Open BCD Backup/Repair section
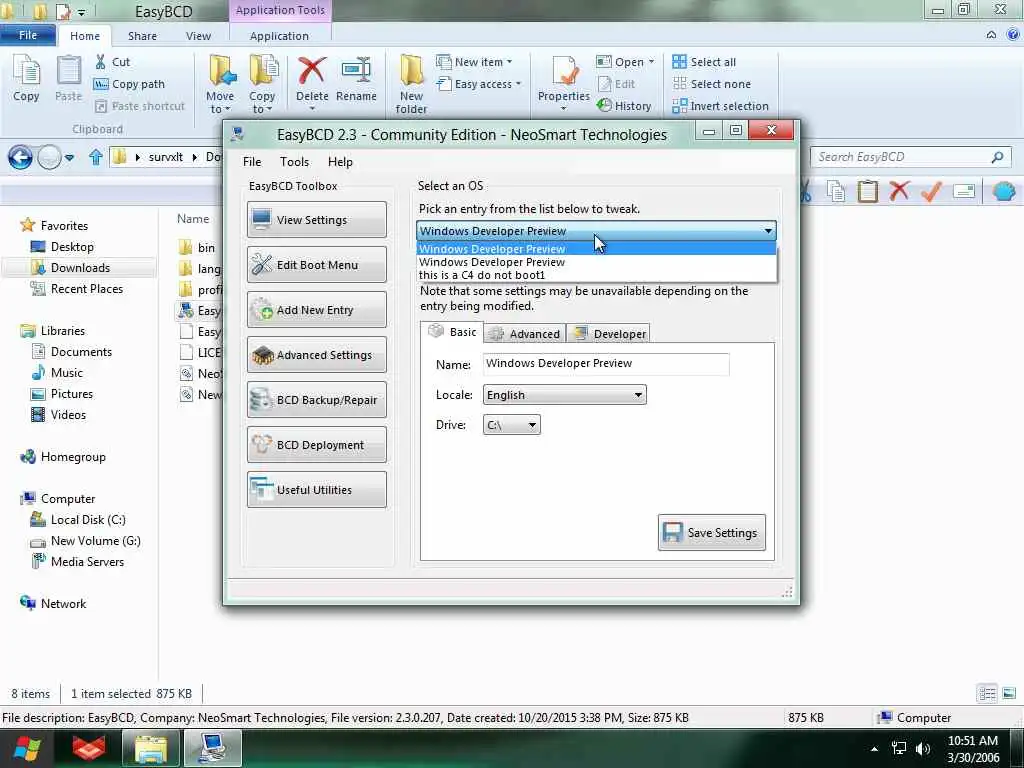The image size is (1024, 768). point(317,400)
